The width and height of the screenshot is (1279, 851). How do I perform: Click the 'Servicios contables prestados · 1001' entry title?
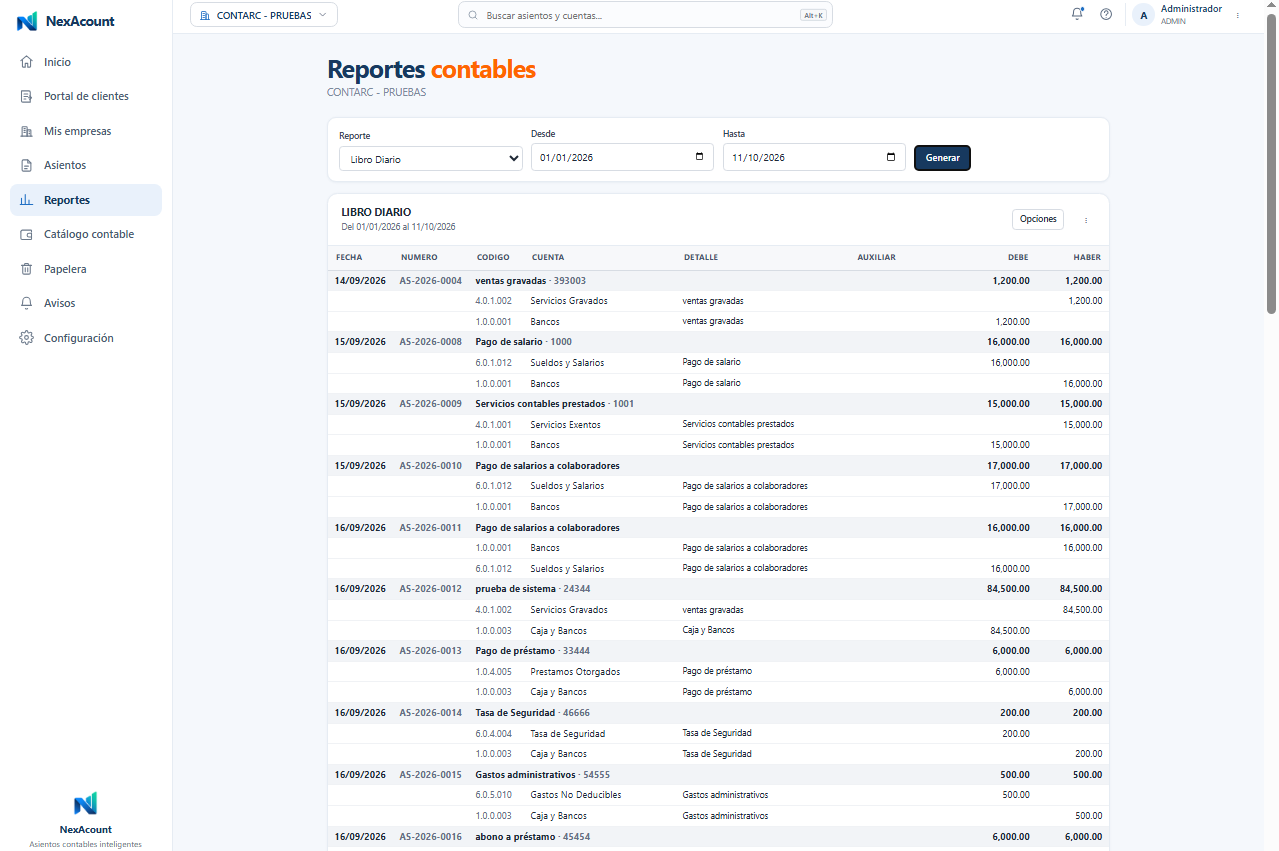click(x=555, y=404)
